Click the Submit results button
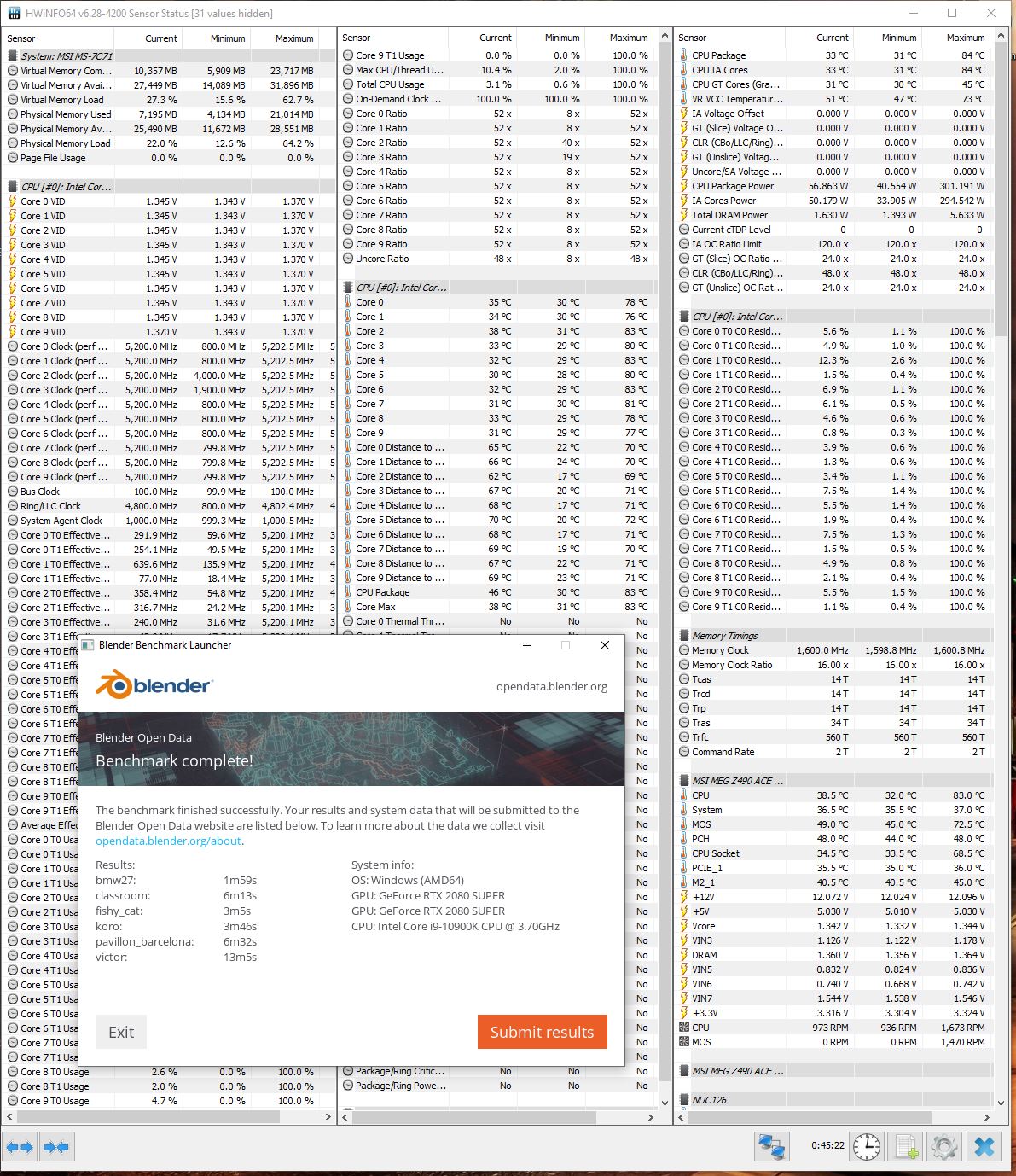Screen dimensions: 1016x1176 (543, 1032)
